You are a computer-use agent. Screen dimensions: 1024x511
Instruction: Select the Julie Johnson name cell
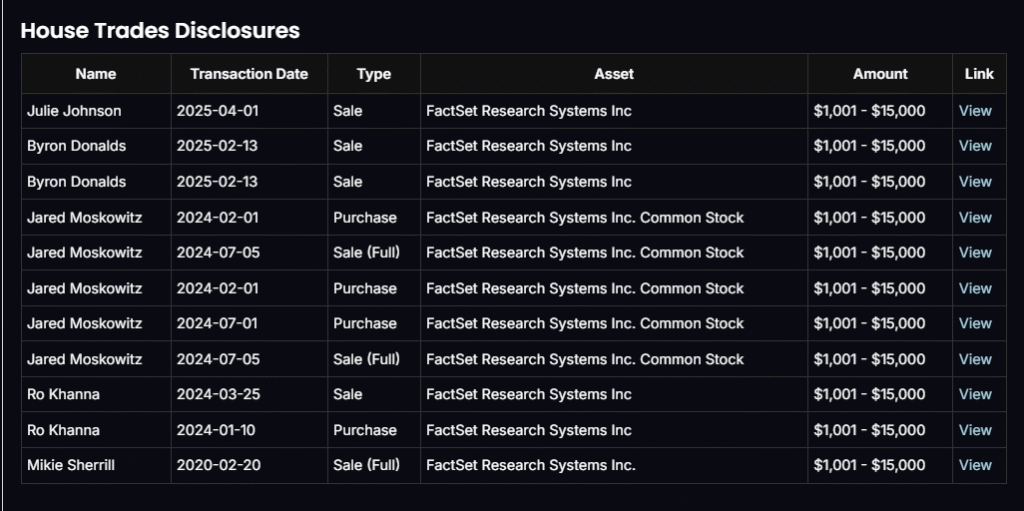(74, 111)
